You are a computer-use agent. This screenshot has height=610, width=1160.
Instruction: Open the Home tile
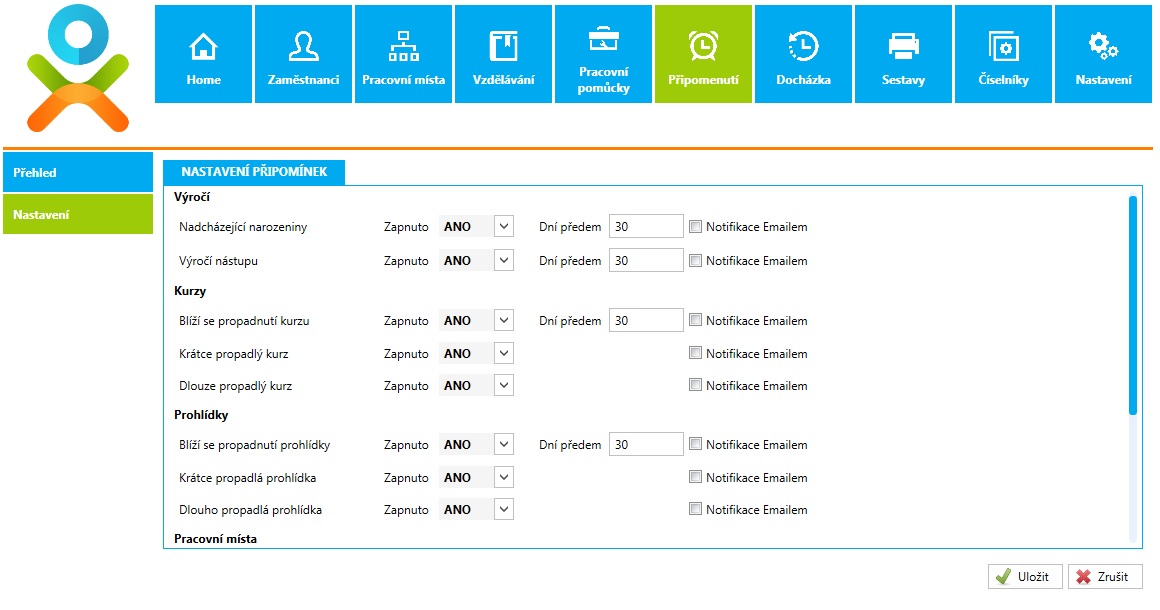pyautogui.click(x=203, y=54)
